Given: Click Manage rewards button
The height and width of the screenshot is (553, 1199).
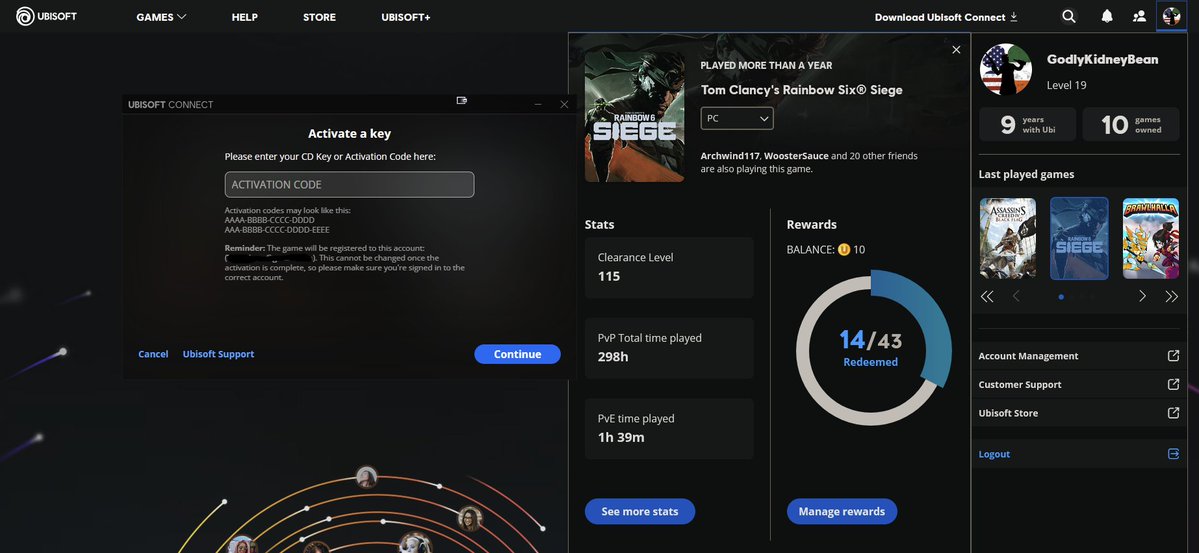Looking at the screenshot, I should tap(842, 512).
